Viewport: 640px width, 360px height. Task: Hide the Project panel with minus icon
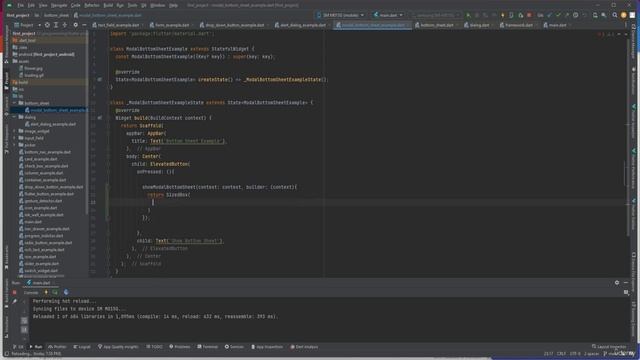(x=84, y=25)
